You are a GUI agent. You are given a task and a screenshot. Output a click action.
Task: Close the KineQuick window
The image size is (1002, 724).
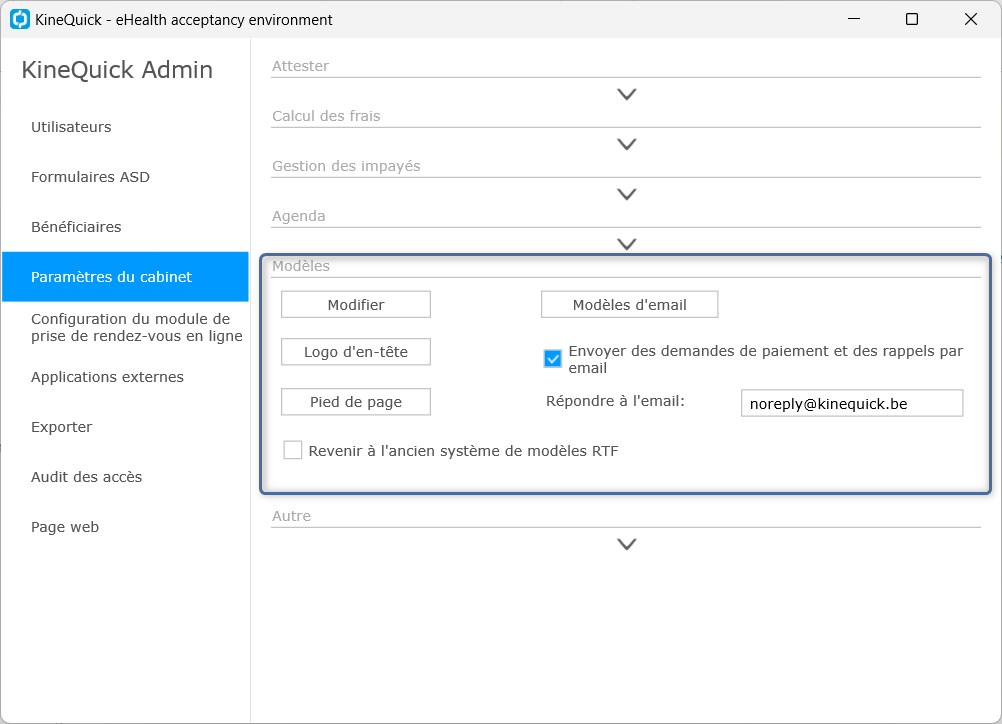[x=971, y=19]
